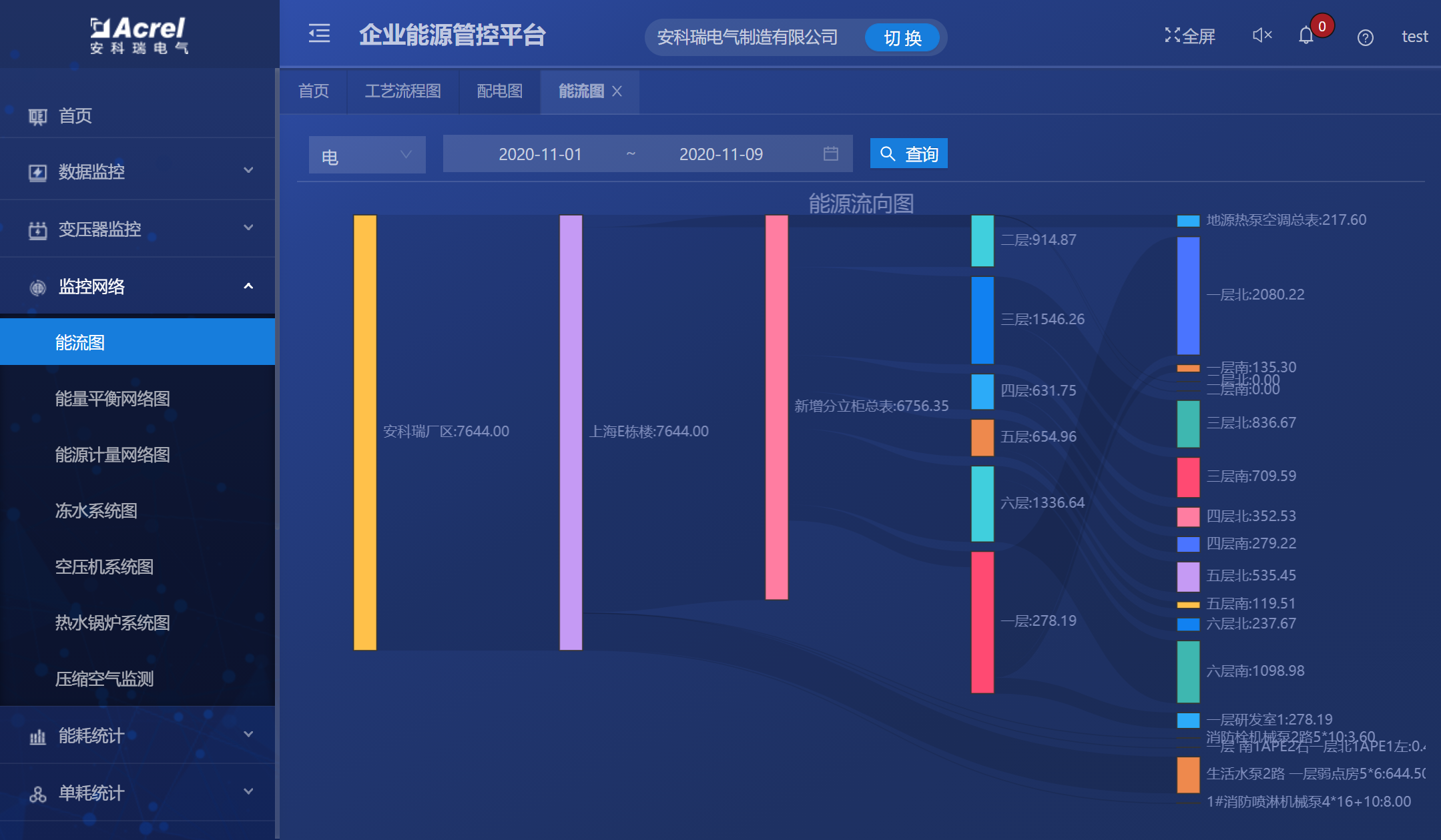
Task: Click the help question mark icon
Action: click(x=1365, y=37)
